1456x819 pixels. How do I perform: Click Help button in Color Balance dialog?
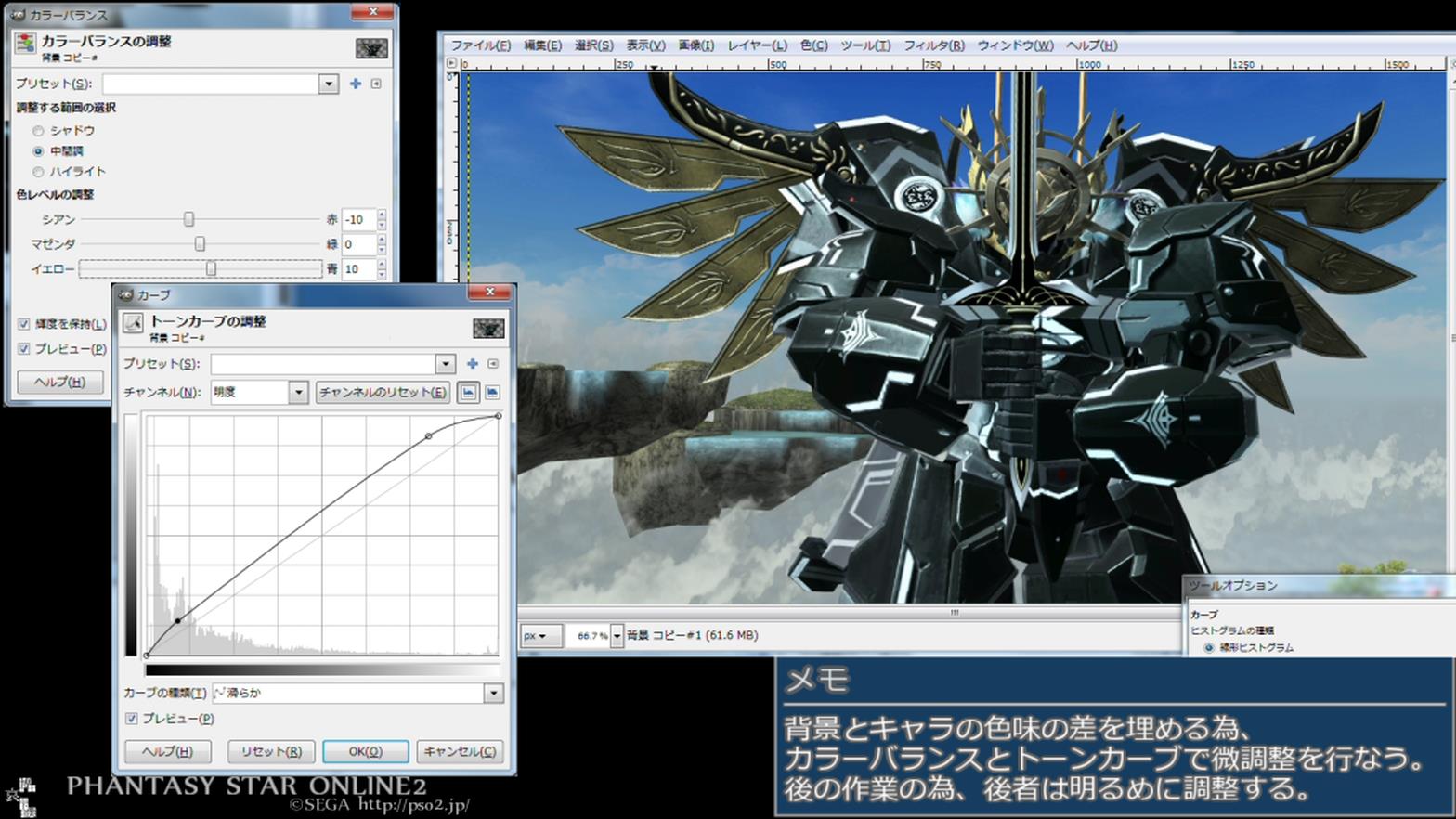(x=60, y=382)
